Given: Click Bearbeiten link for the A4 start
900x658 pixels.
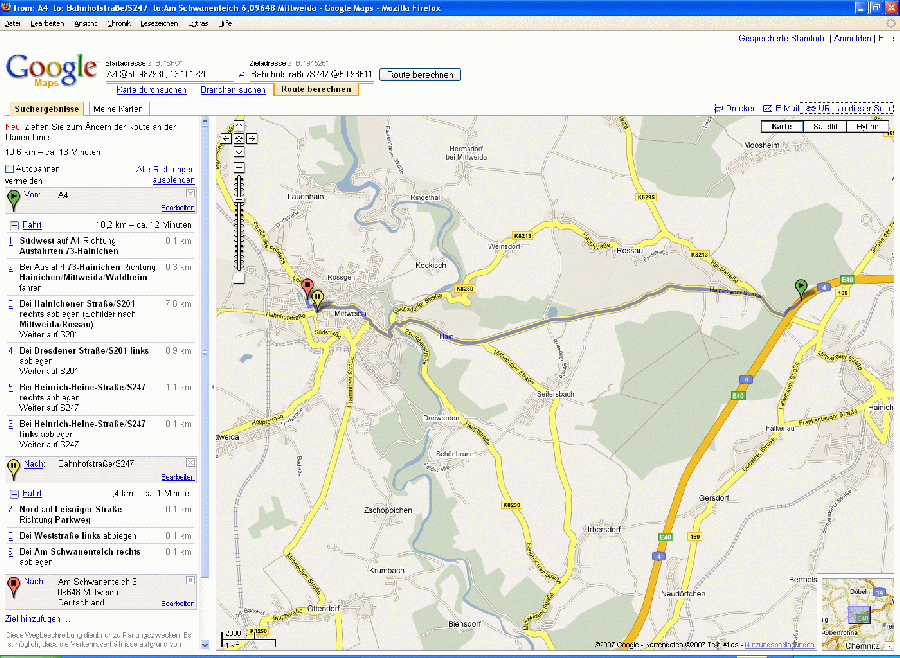Looking at the screenshot, I should pos(178,208).
